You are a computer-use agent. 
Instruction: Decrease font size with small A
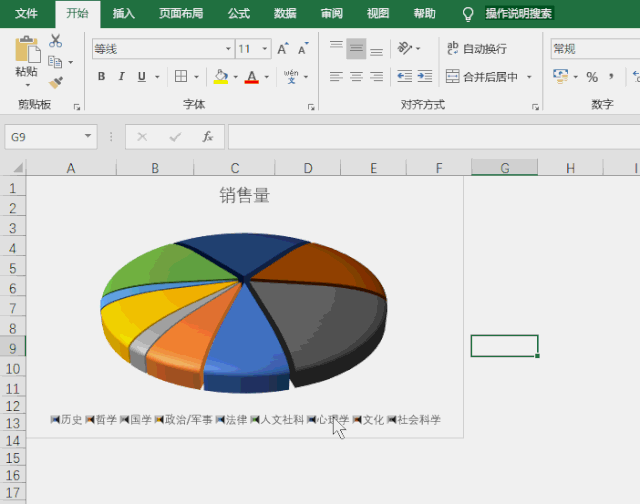tap(303, 49)
